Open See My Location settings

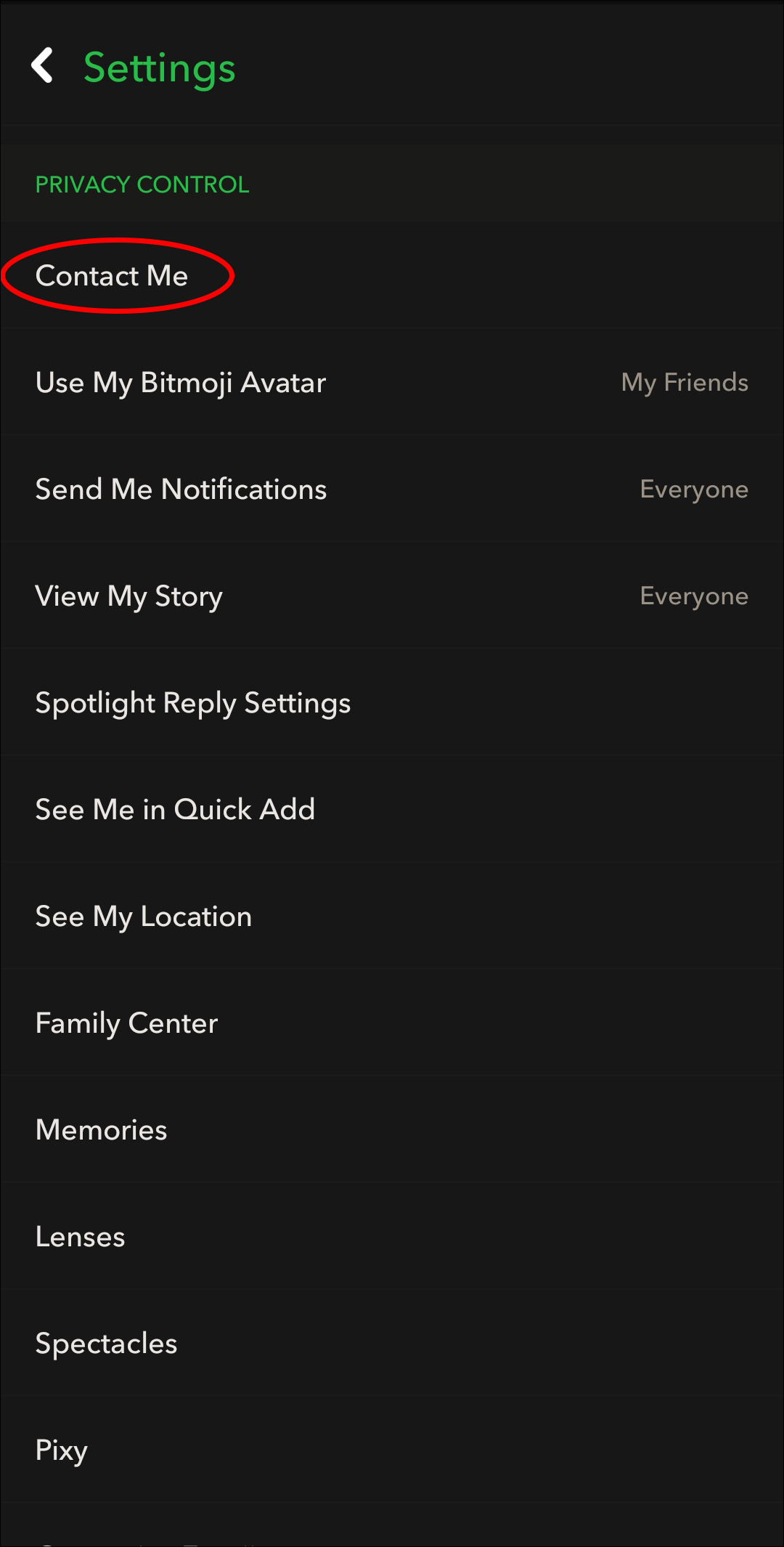point(144,917)
